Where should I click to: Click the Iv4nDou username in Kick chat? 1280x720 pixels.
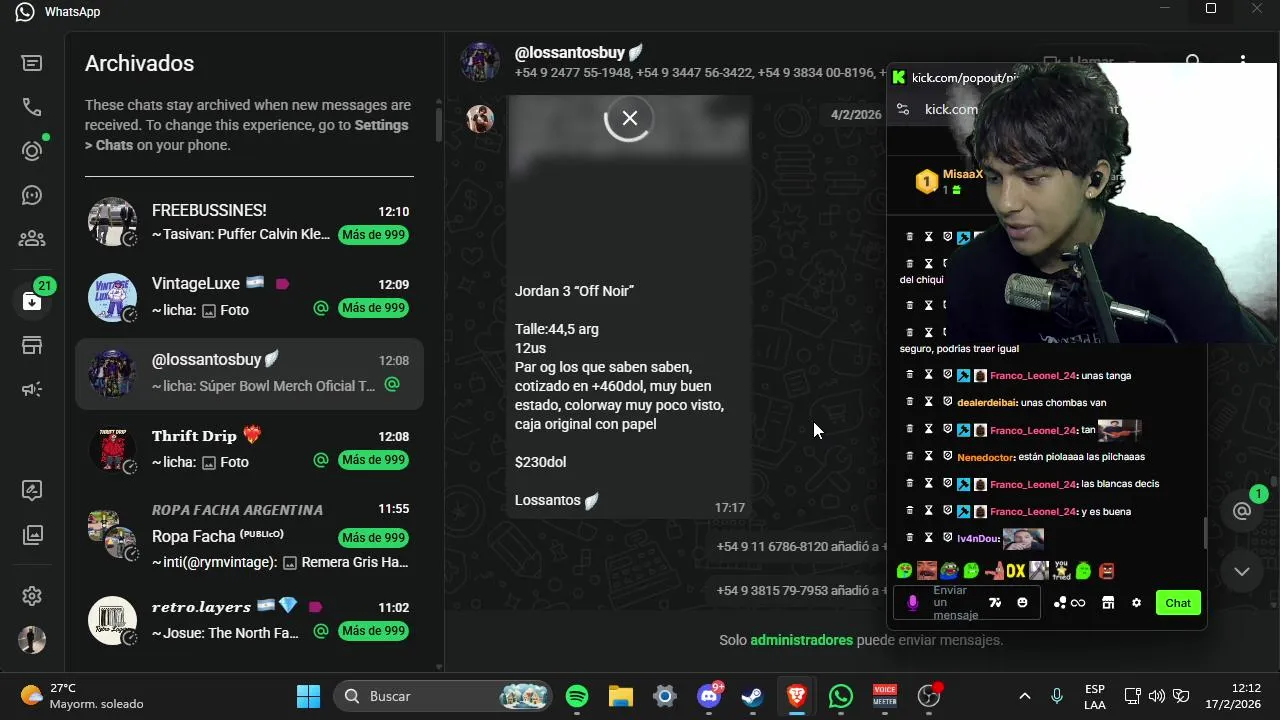pos(978,538)
